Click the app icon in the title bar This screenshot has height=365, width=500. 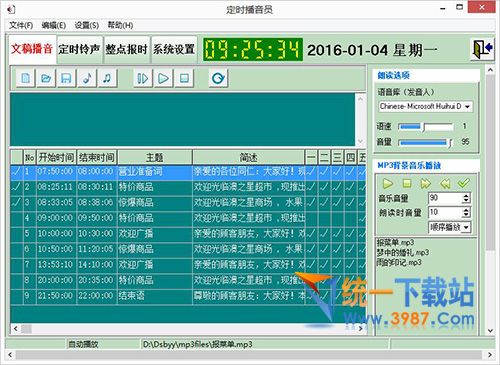11,9
